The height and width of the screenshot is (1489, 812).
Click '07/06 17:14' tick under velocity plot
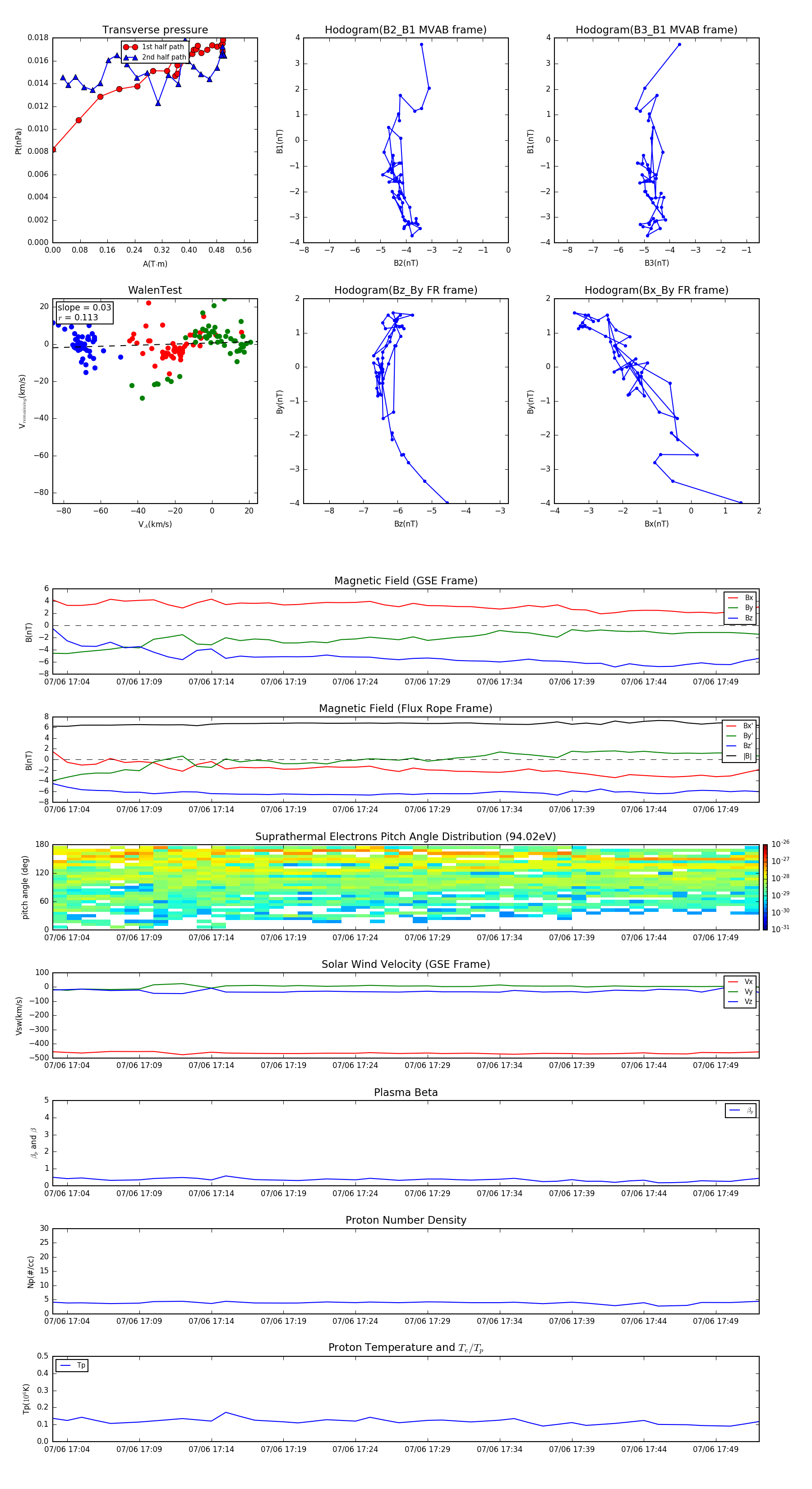212,1065
